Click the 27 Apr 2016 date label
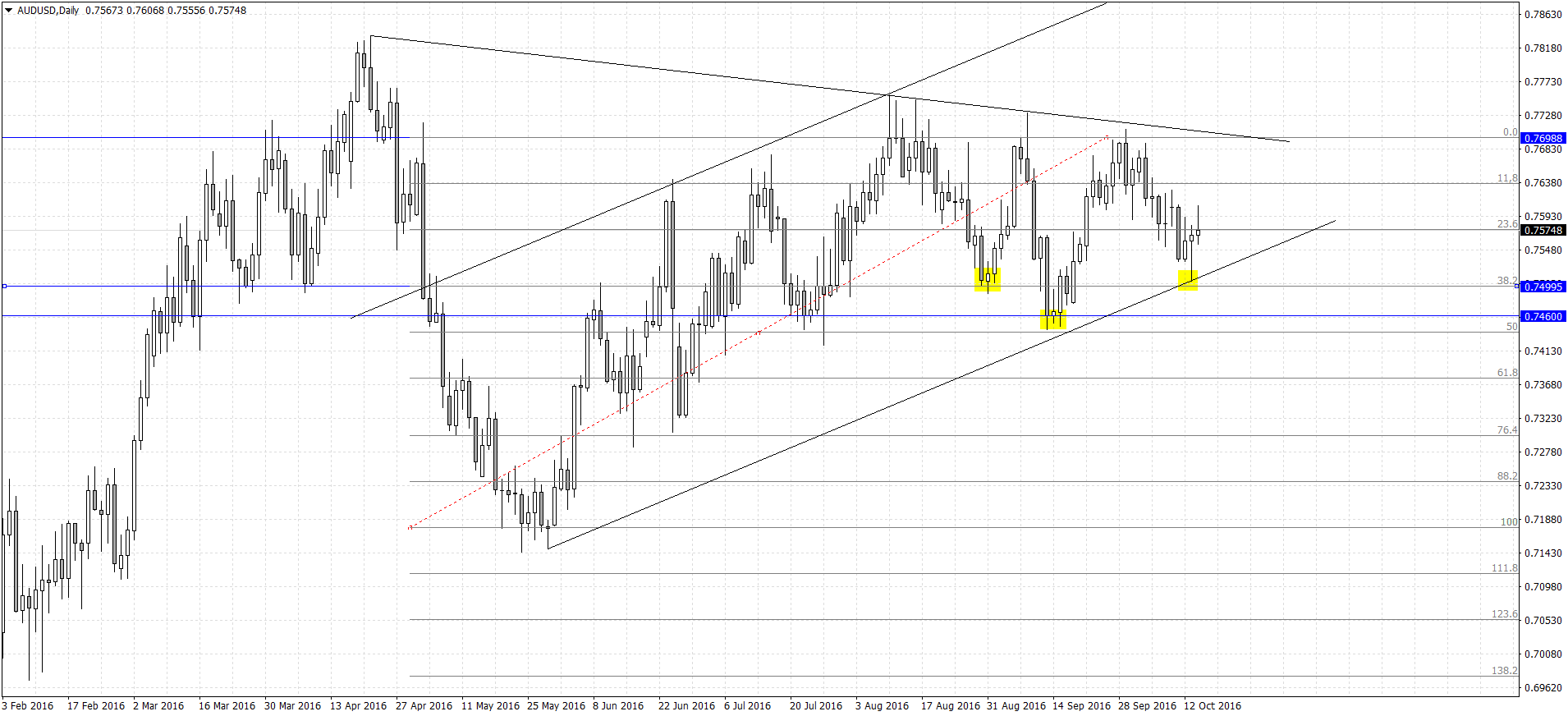1568x716 pixels. click(424, 706)
